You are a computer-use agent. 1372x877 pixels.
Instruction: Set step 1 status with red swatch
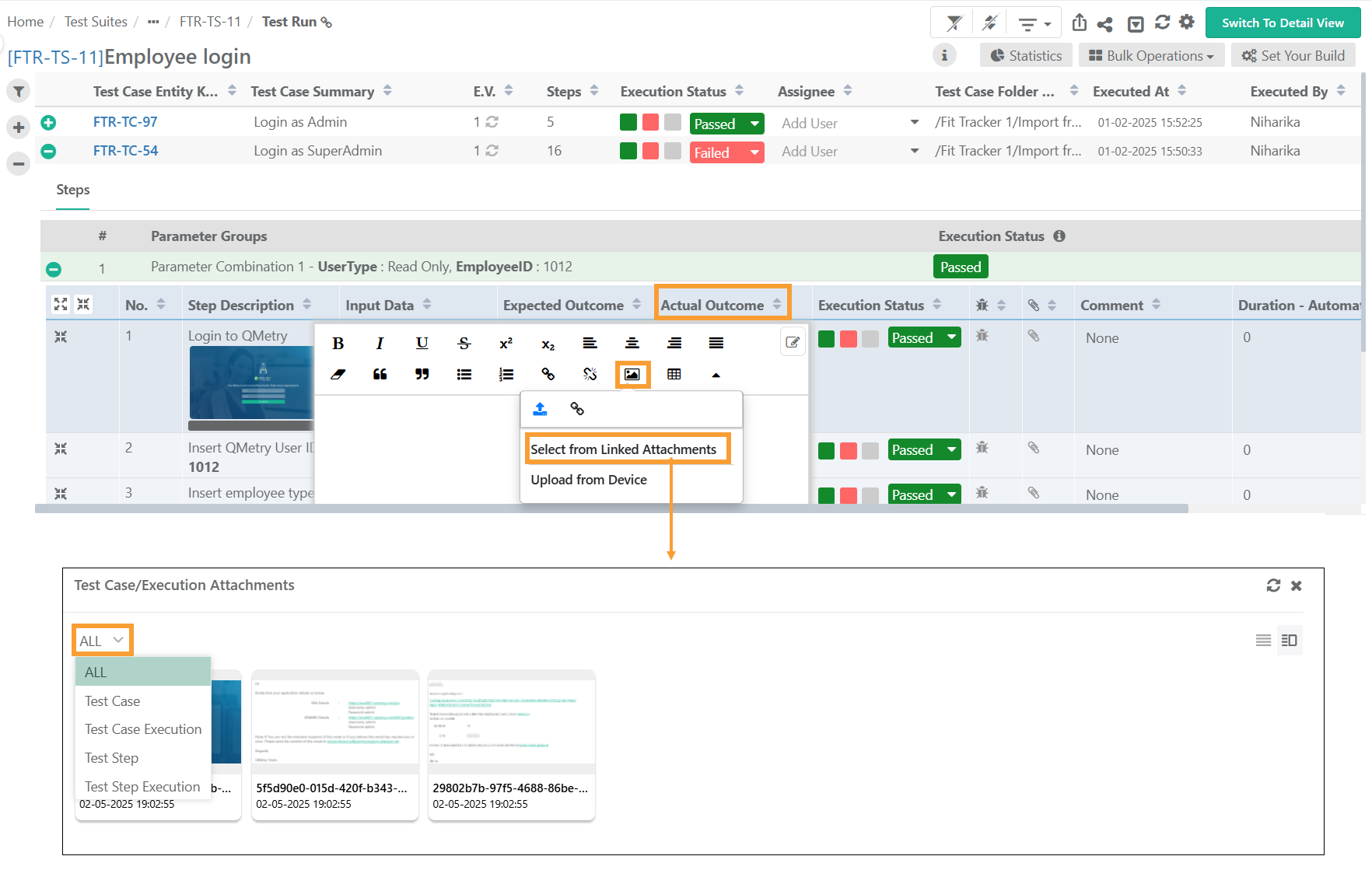point(848,339)
